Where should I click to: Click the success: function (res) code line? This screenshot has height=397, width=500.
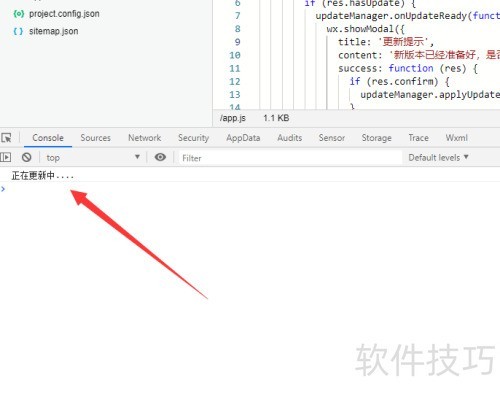coord(408,68)
